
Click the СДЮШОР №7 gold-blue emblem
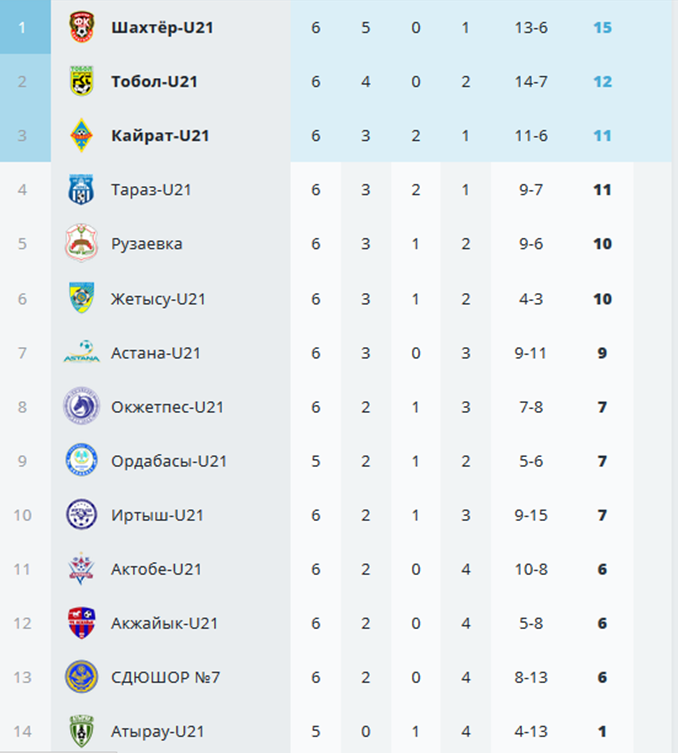click(x=81, y=677)
